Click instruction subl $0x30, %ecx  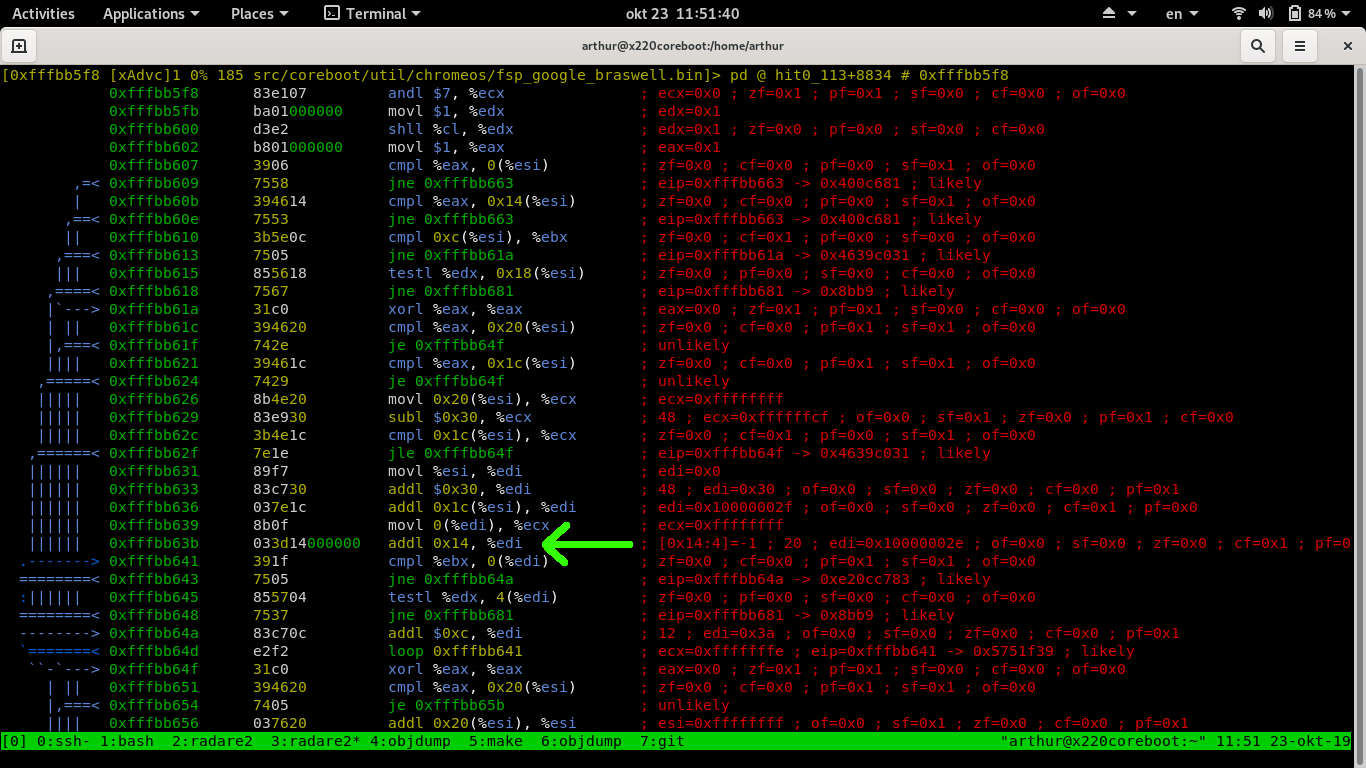coord(460,417)
